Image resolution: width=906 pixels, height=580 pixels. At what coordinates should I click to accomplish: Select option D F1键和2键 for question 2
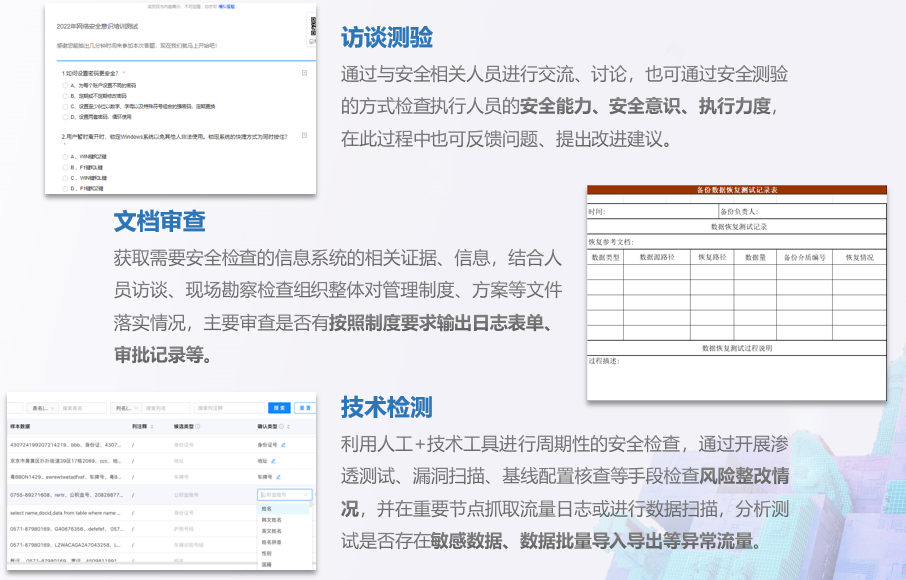pyautogui.click(x=64, y=189)
